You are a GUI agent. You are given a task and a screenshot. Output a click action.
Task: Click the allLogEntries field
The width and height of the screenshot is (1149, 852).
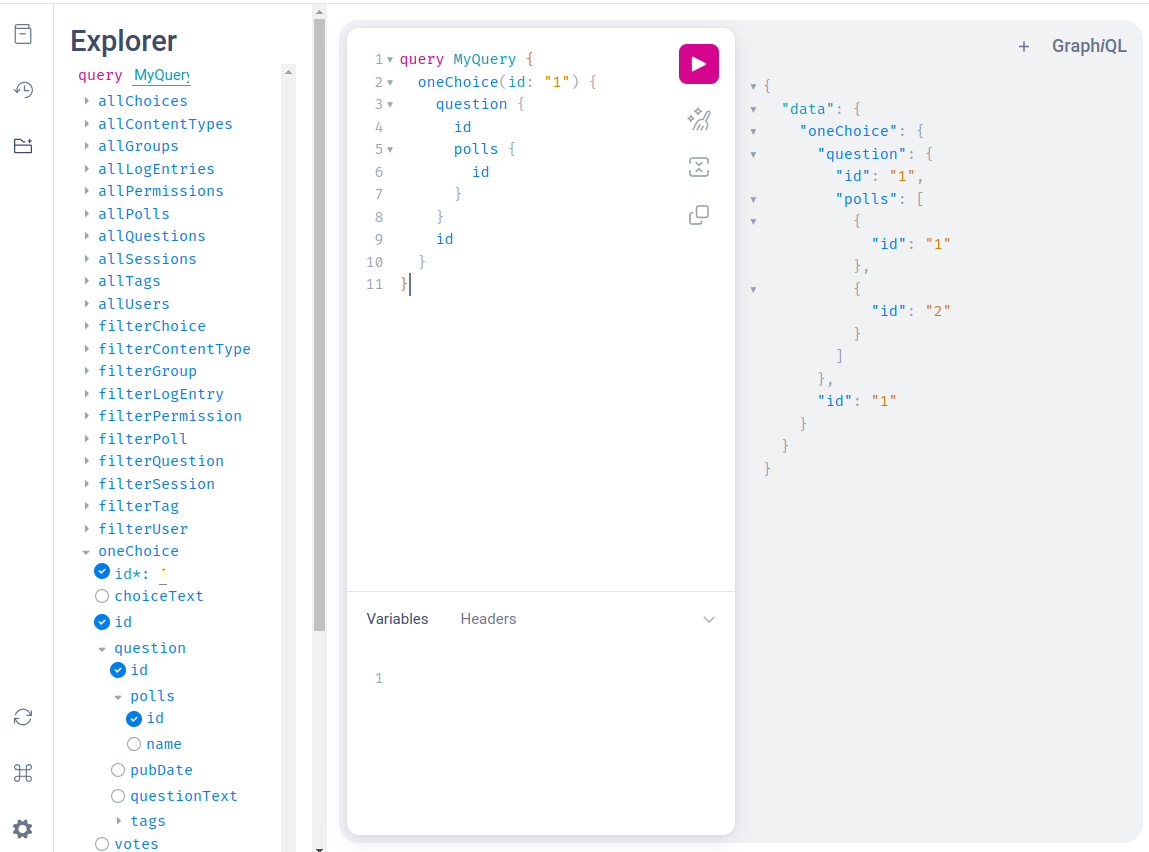click(156, 169)
